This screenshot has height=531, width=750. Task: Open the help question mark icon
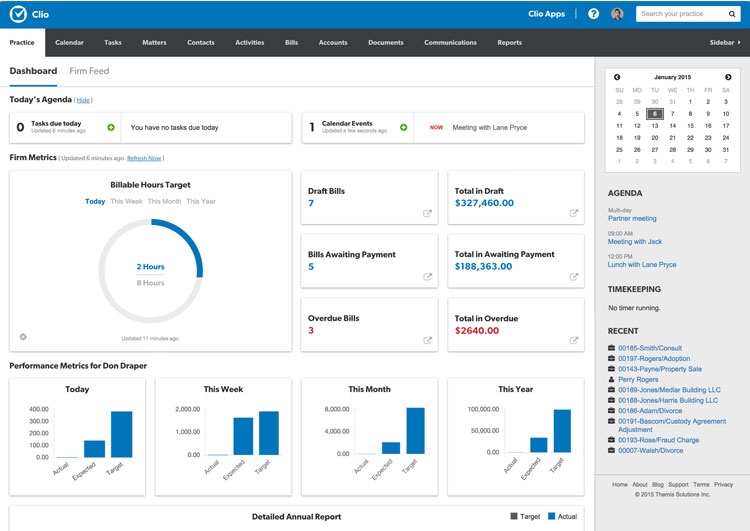point(593,14)
